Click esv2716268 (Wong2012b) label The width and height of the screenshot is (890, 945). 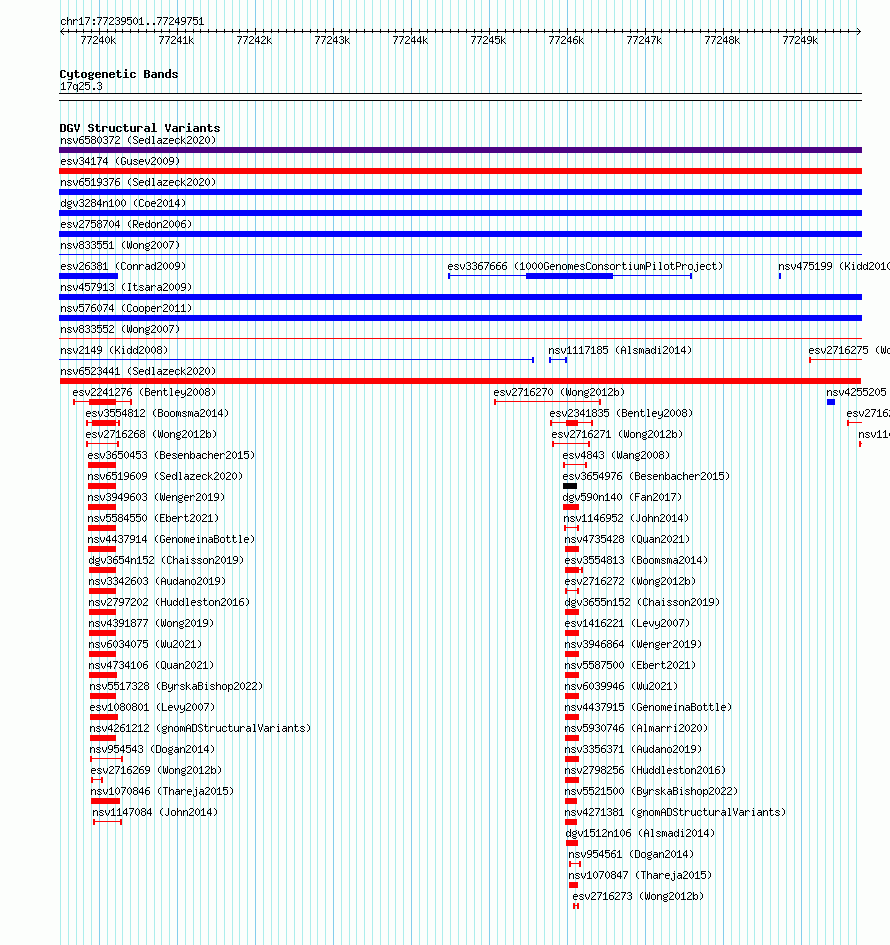click(151, 435)
